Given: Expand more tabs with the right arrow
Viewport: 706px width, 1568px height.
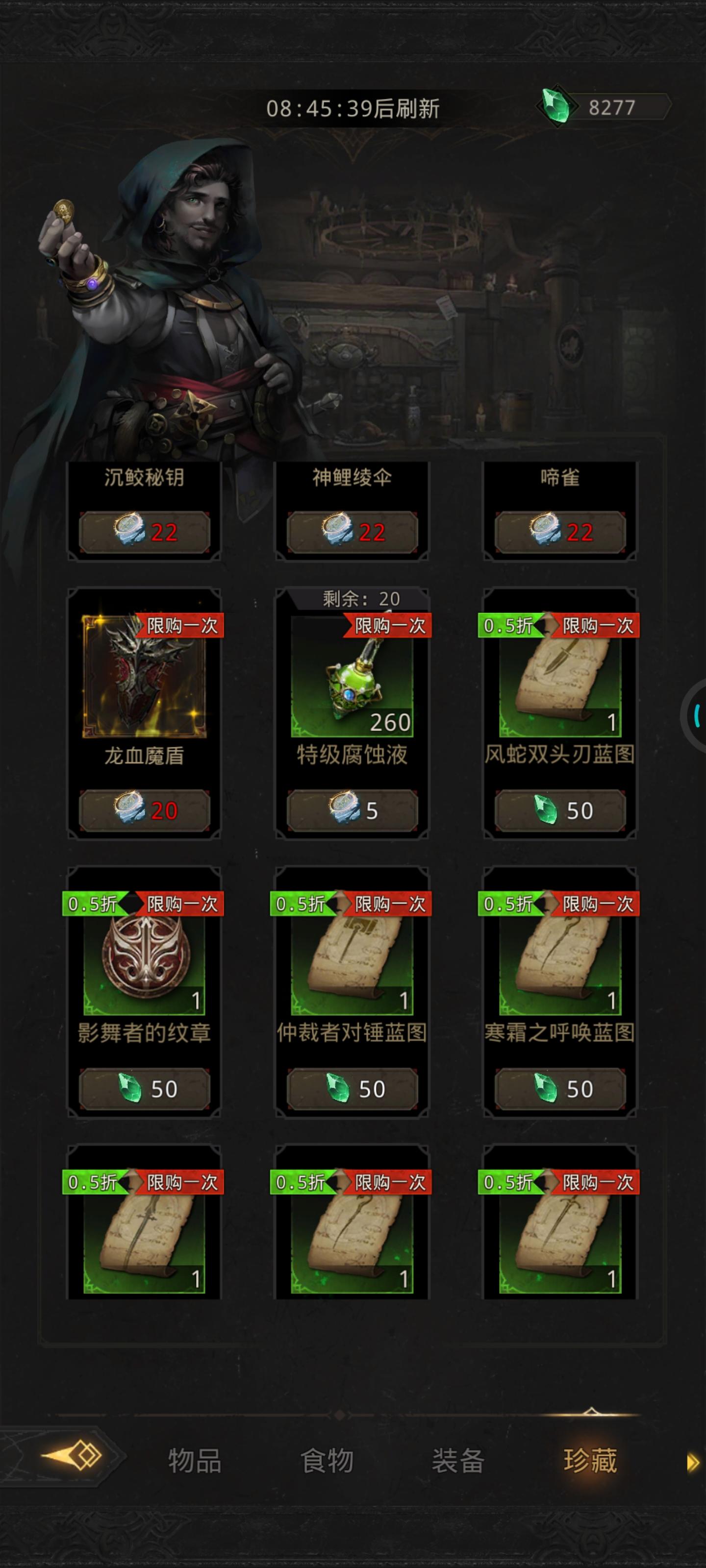Looking at the screenshot, I should 693,1462.
